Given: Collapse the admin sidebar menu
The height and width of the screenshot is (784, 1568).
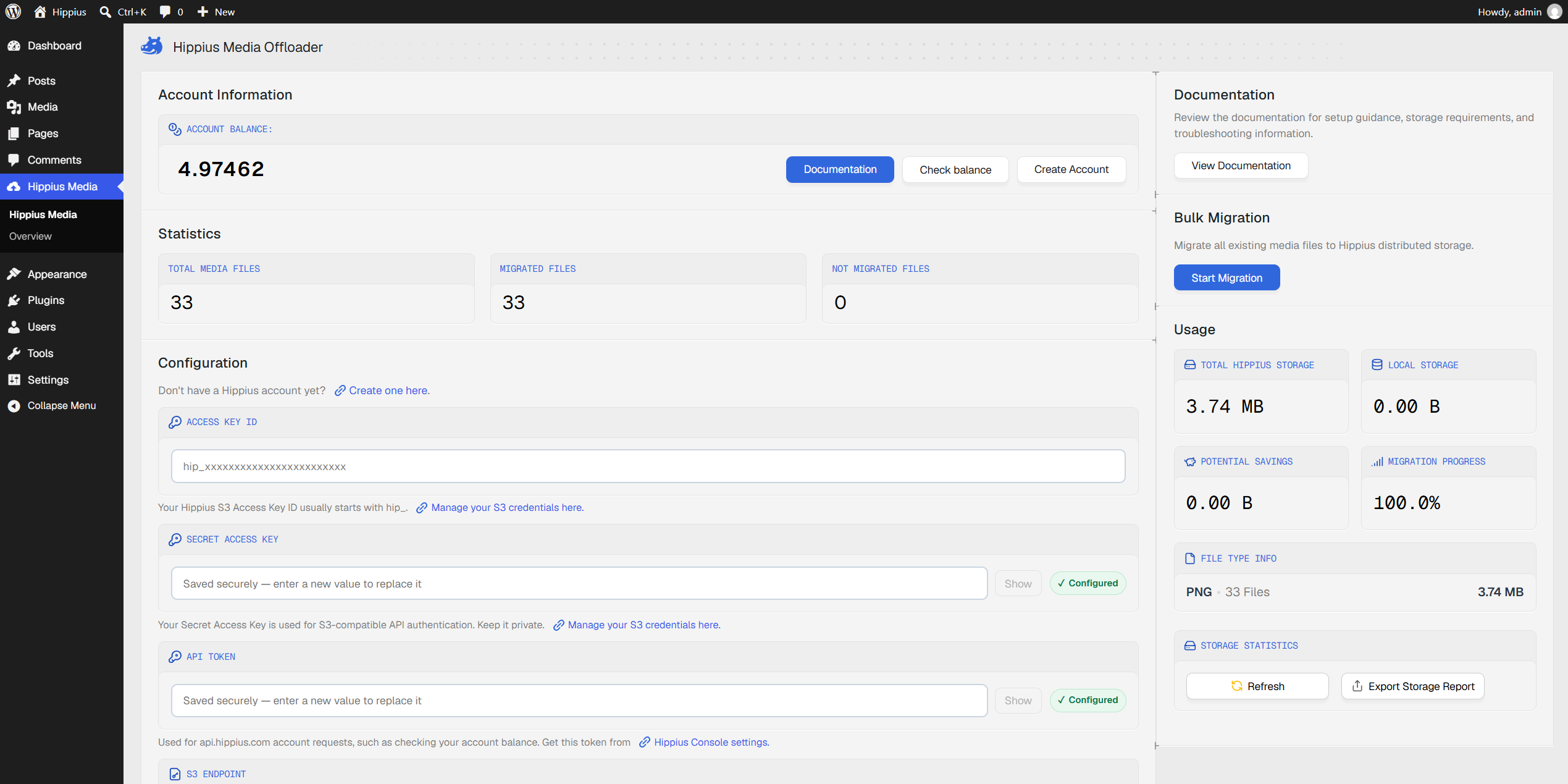Looking at the screenshot, I should (62, 406).
